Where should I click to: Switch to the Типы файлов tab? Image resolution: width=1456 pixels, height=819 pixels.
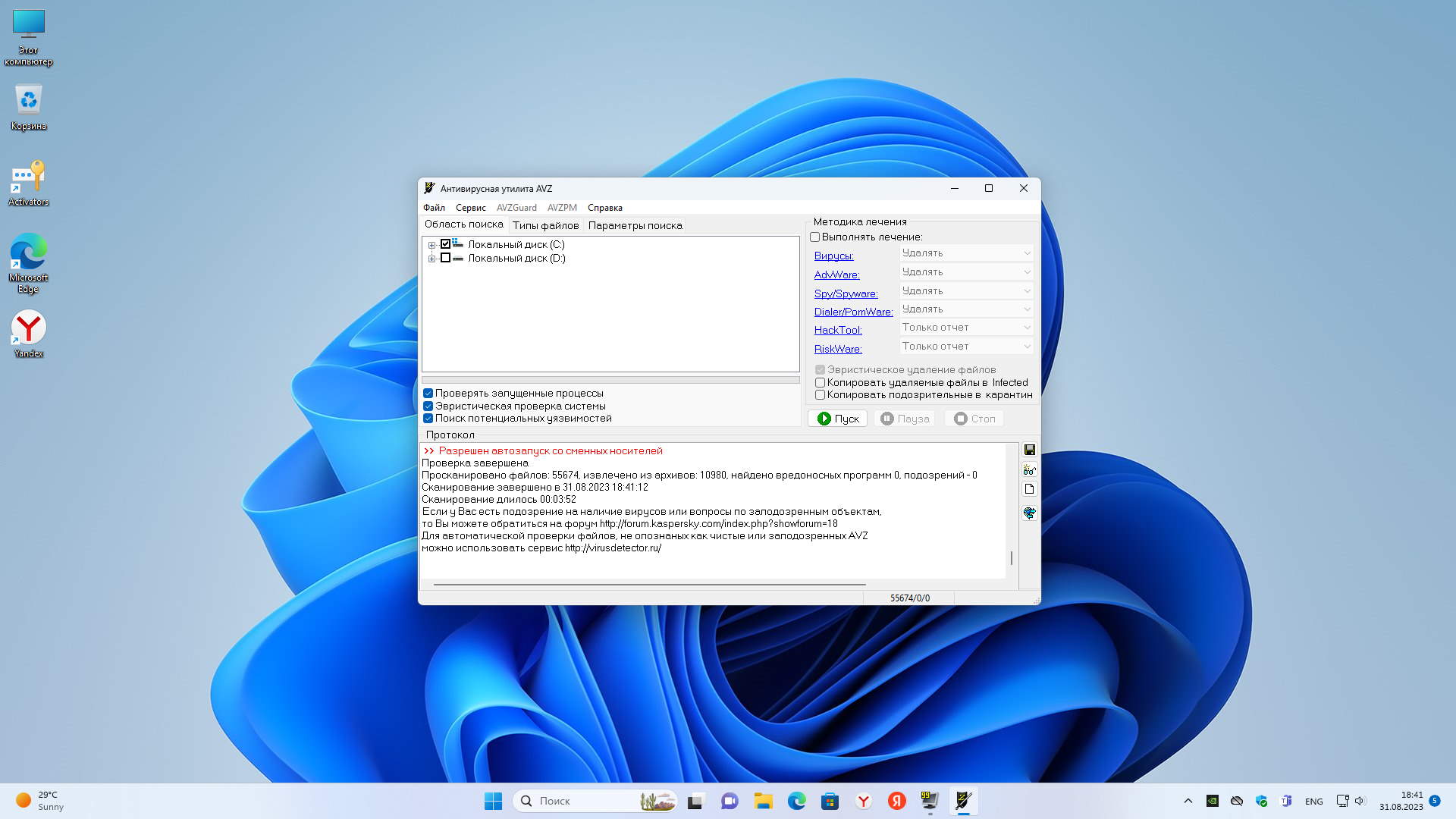pyautogui.click(x=545, y=225)
